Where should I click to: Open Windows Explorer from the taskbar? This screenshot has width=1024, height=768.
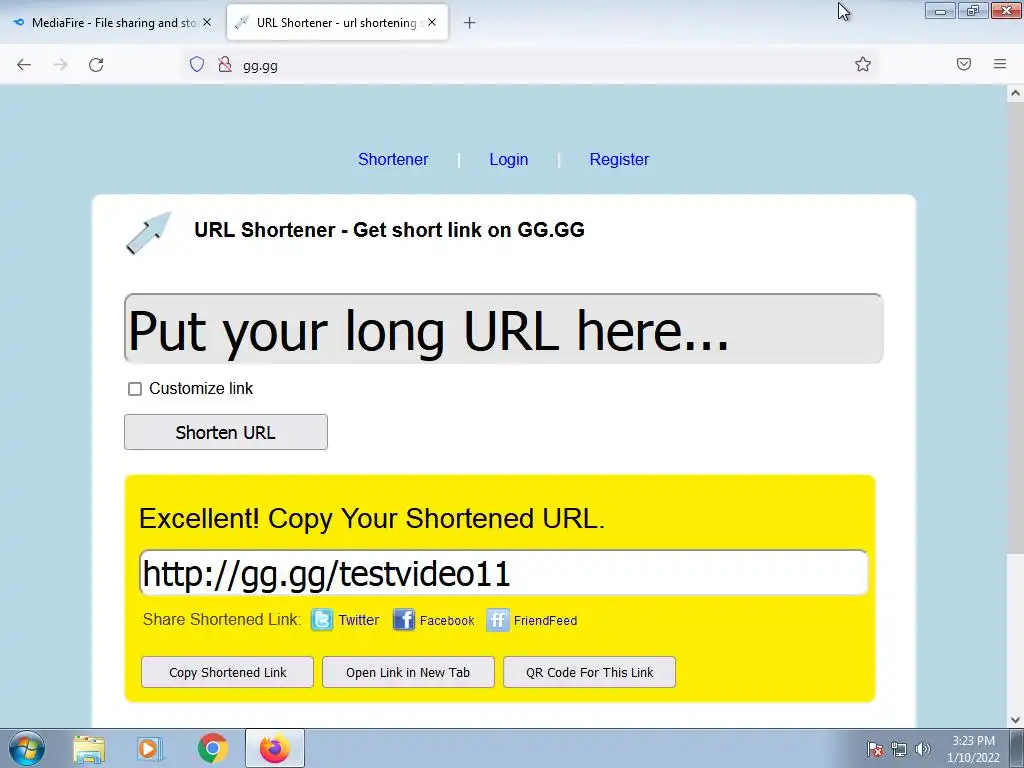(x=89, y=748)
